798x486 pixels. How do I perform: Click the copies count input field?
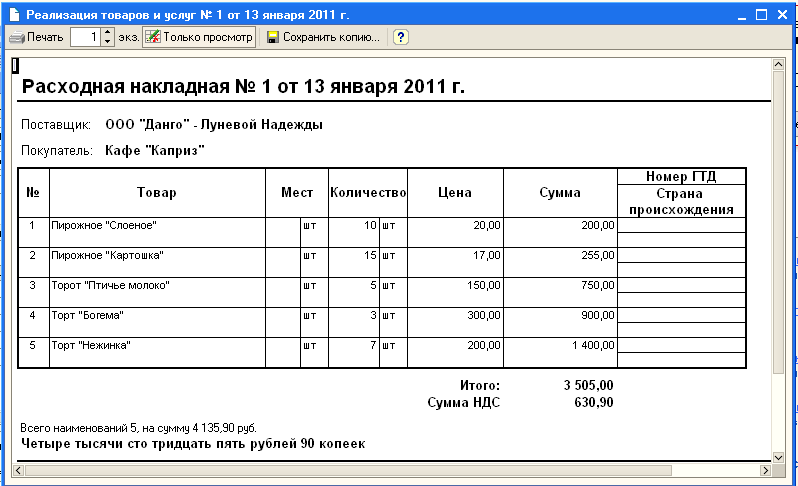click(86, 37)
